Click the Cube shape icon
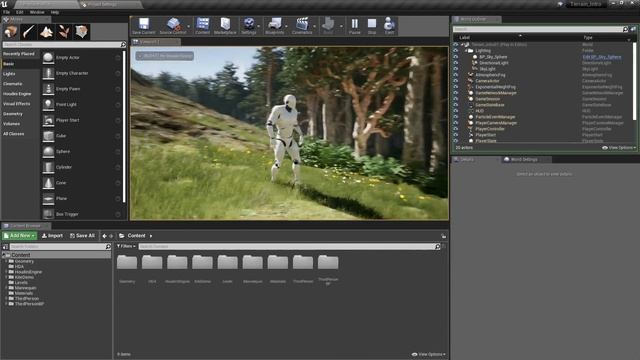 click(x=48, y=136)
